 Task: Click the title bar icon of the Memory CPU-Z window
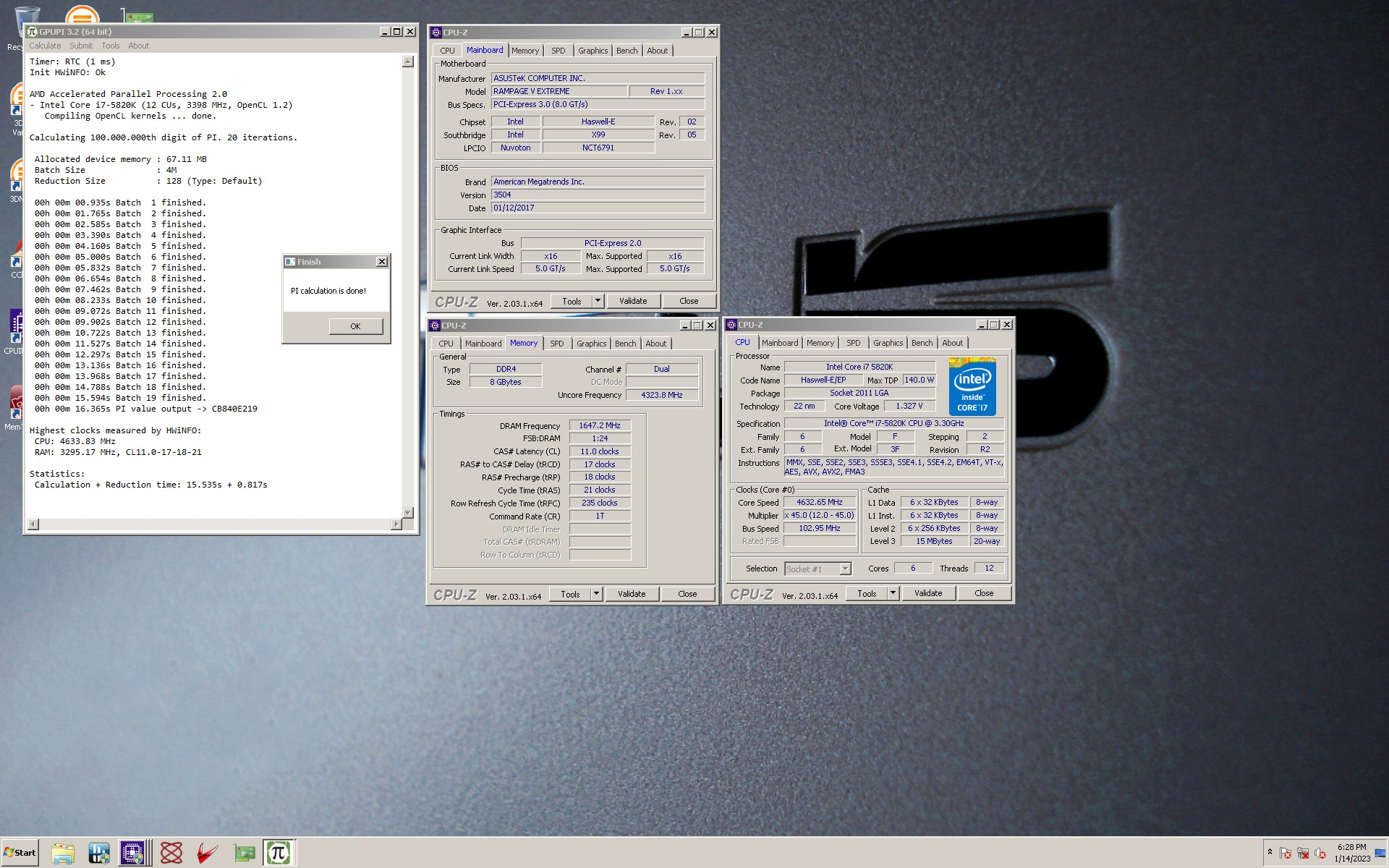[x=435, y=325]
